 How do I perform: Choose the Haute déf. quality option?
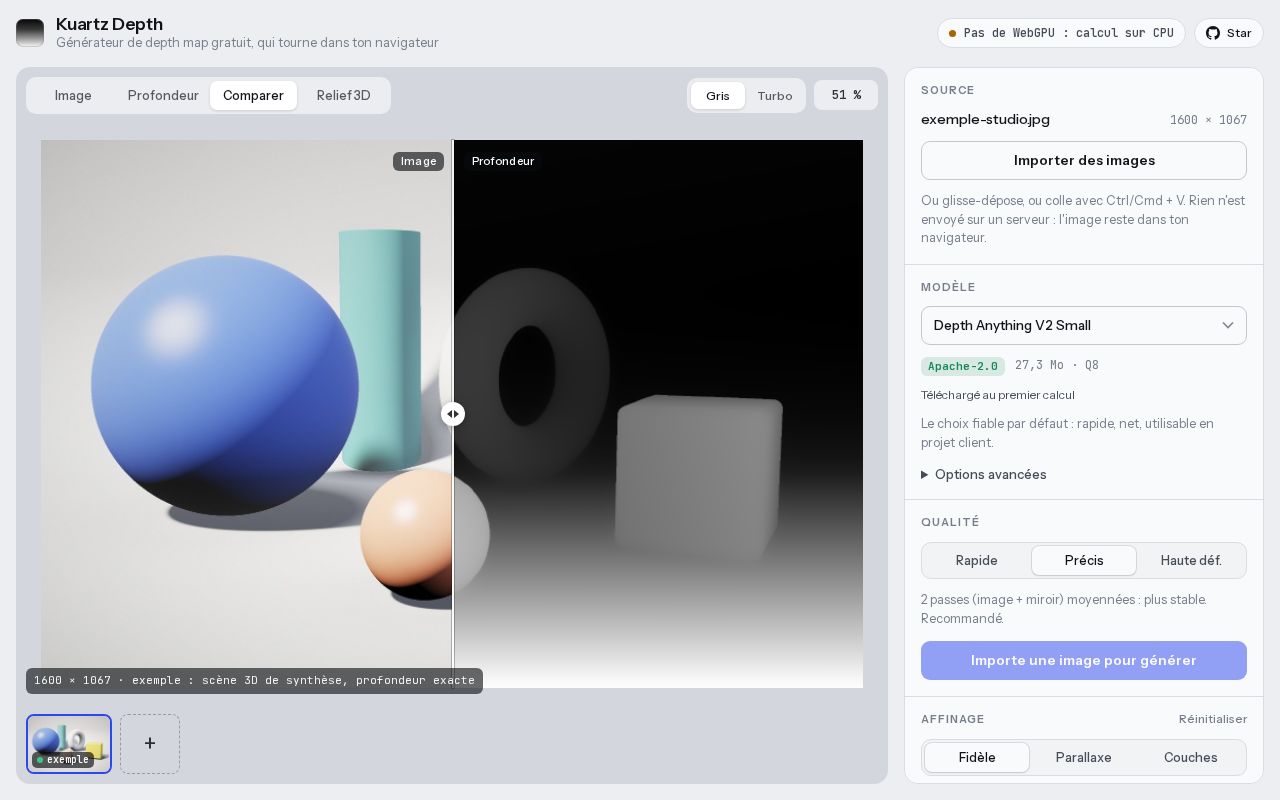tap(1191, 560)
